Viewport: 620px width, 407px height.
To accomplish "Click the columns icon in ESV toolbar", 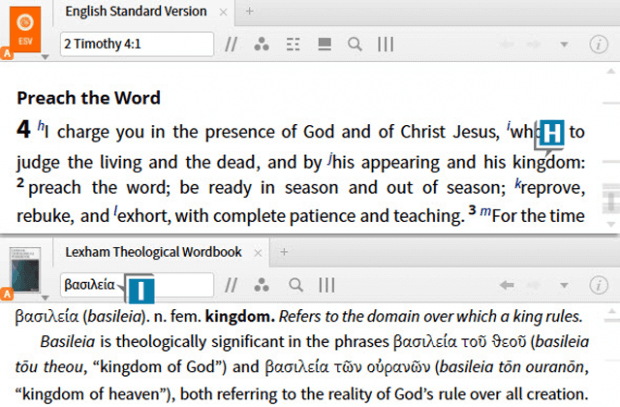I will tap(386, 44).
